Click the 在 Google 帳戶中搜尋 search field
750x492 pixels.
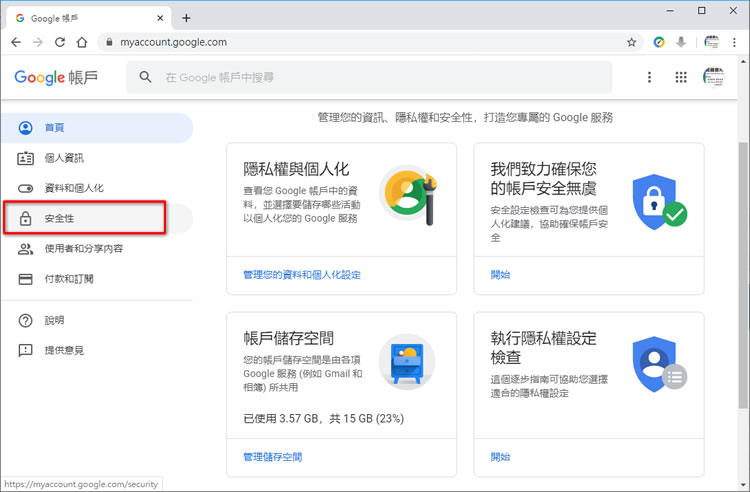(x=369, y=77)
